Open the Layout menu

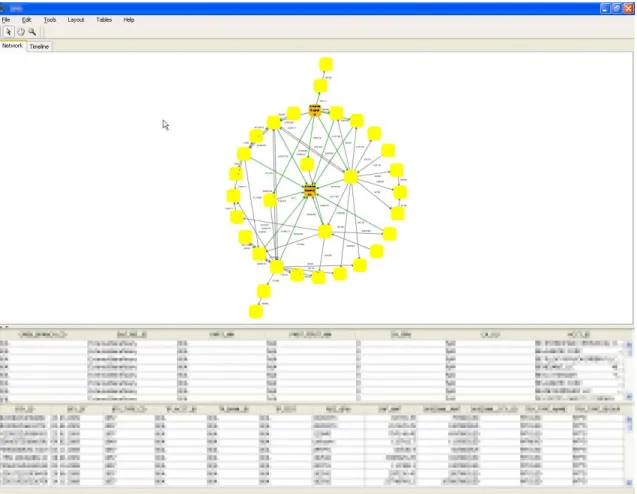pos(76,20)
